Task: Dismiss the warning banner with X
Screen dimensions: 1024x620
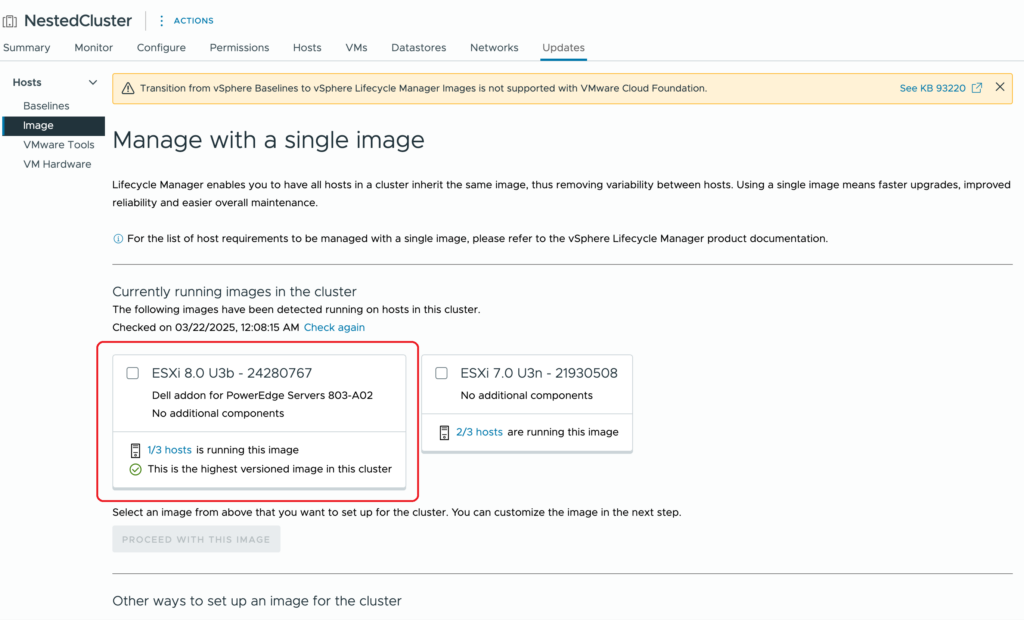Action: pyautogui.click(x=999, y=88)
